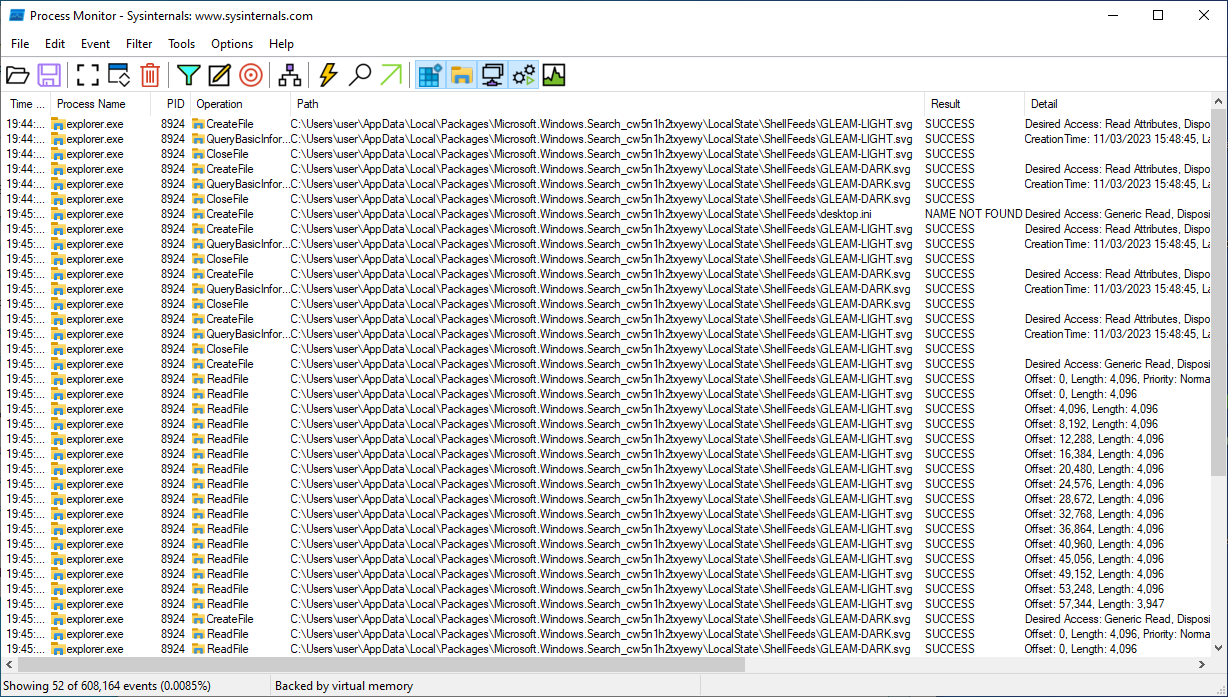The height and width of the screenshot is (697, 1228).
Task: Click the Find magnifier icon
Action: point(360,75)
